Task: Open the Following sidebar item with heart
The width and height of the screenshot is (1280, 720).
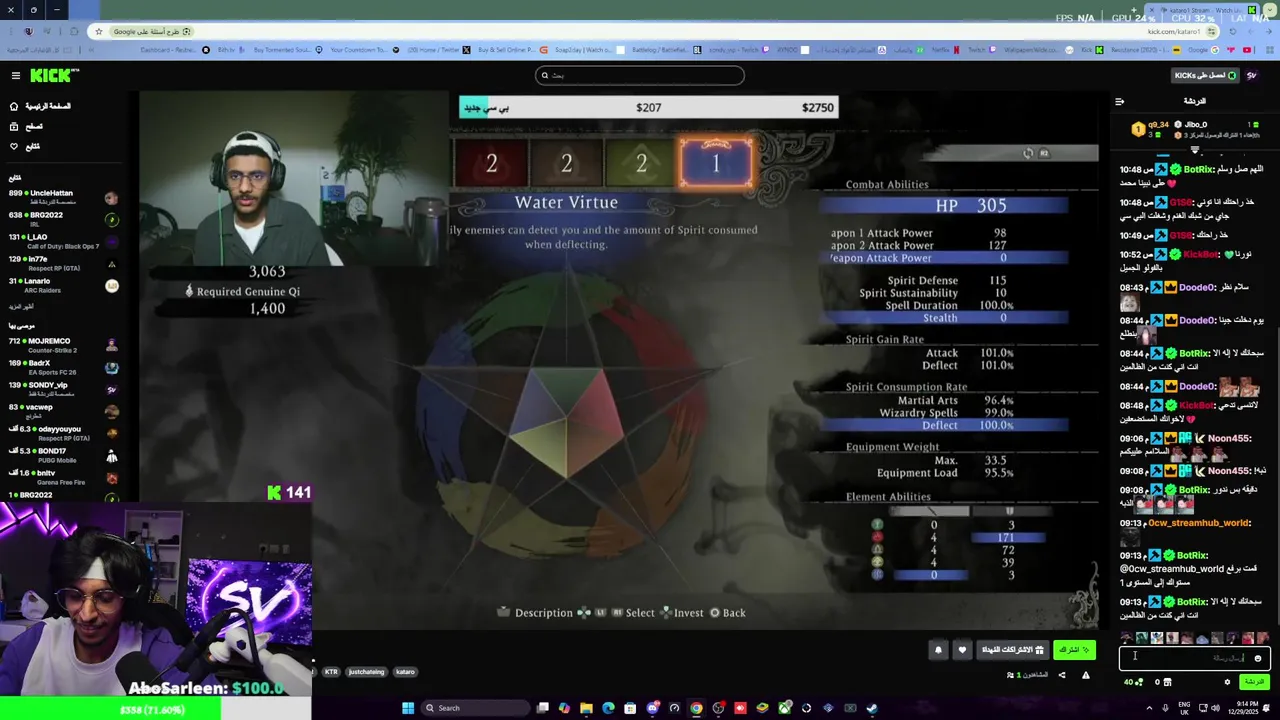Action: pyautogui.click(x=25, y=146)
